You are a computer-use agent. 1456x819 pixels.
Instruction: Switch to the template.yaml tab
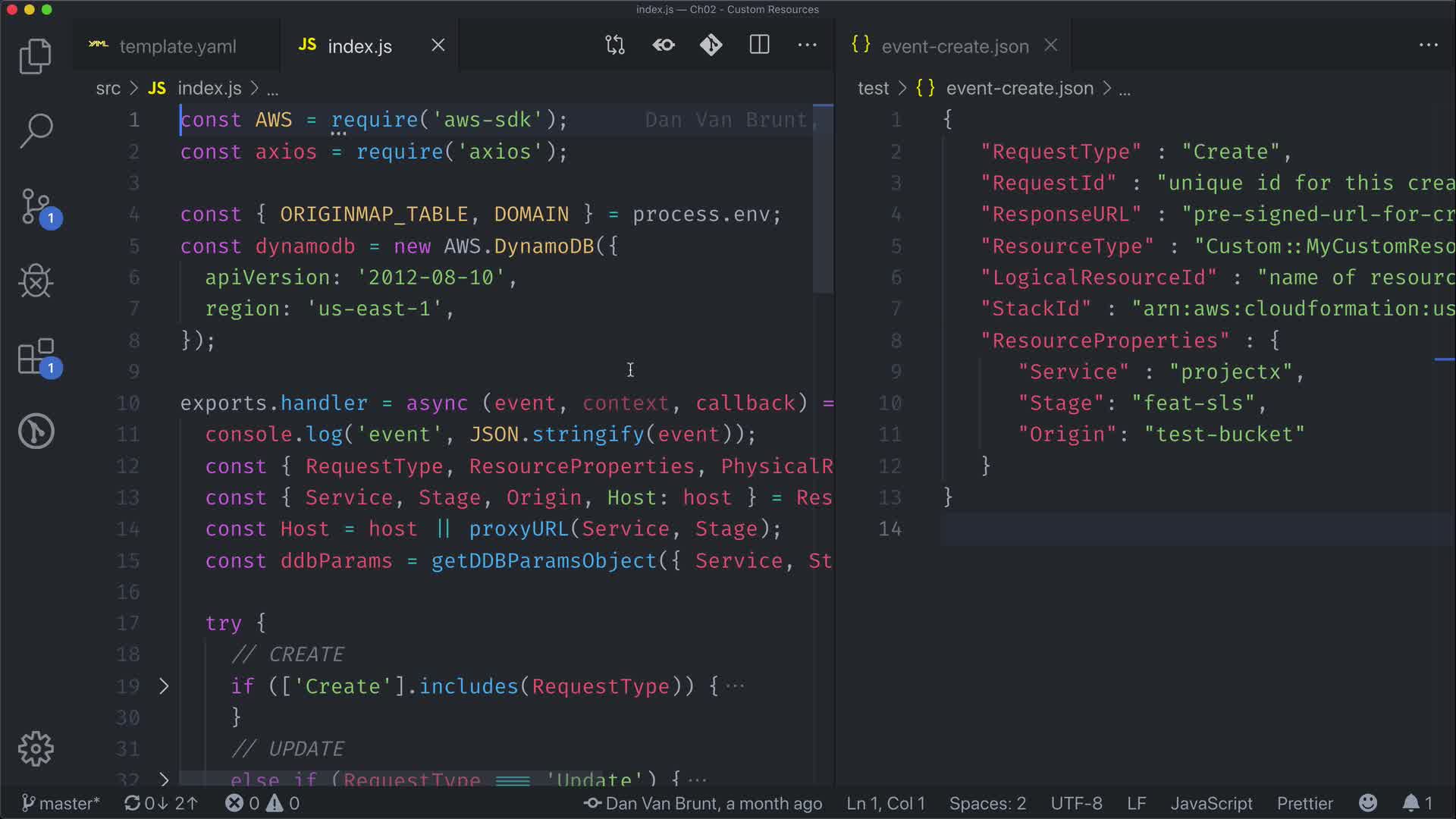tap(177, 46)
